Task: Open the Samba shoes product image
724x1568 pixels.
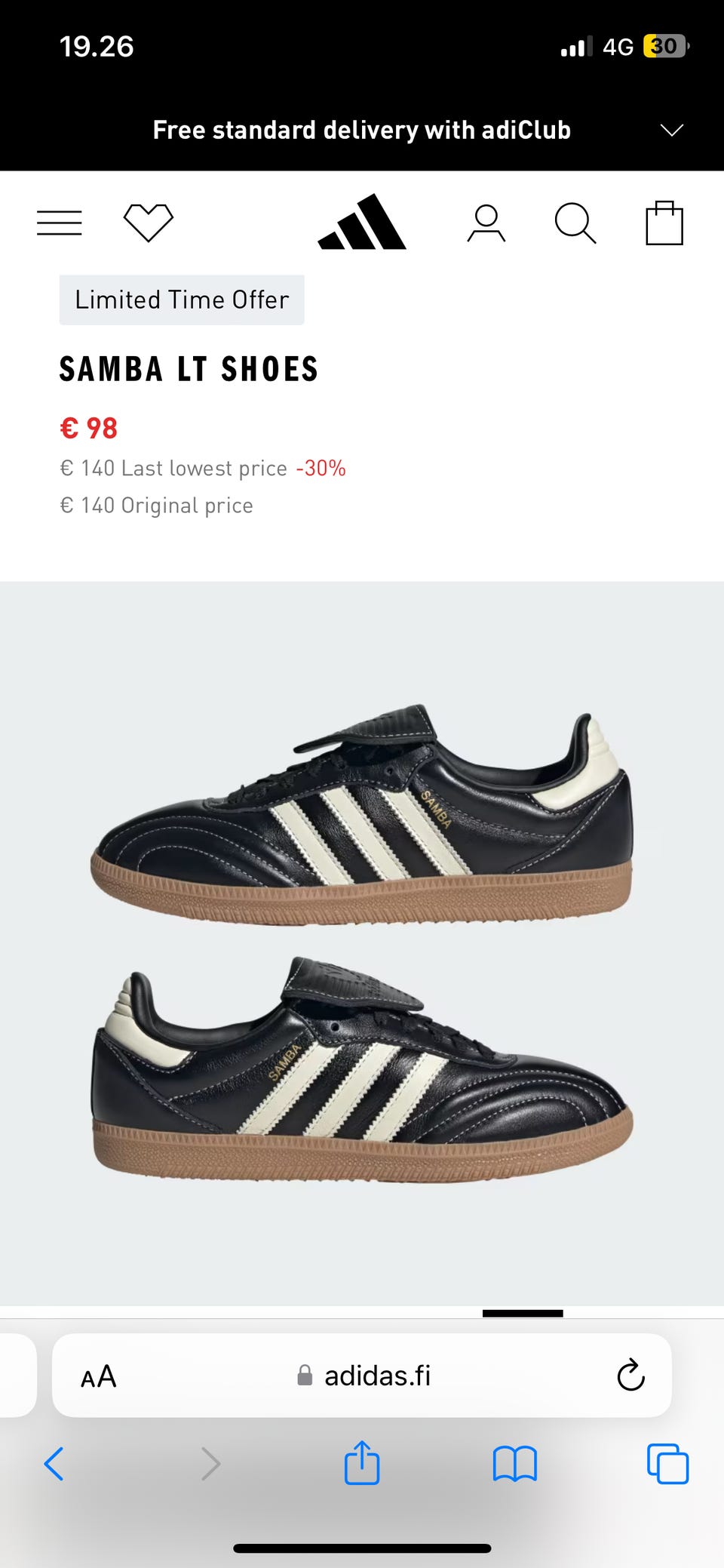Action: [x=362, y=943]
